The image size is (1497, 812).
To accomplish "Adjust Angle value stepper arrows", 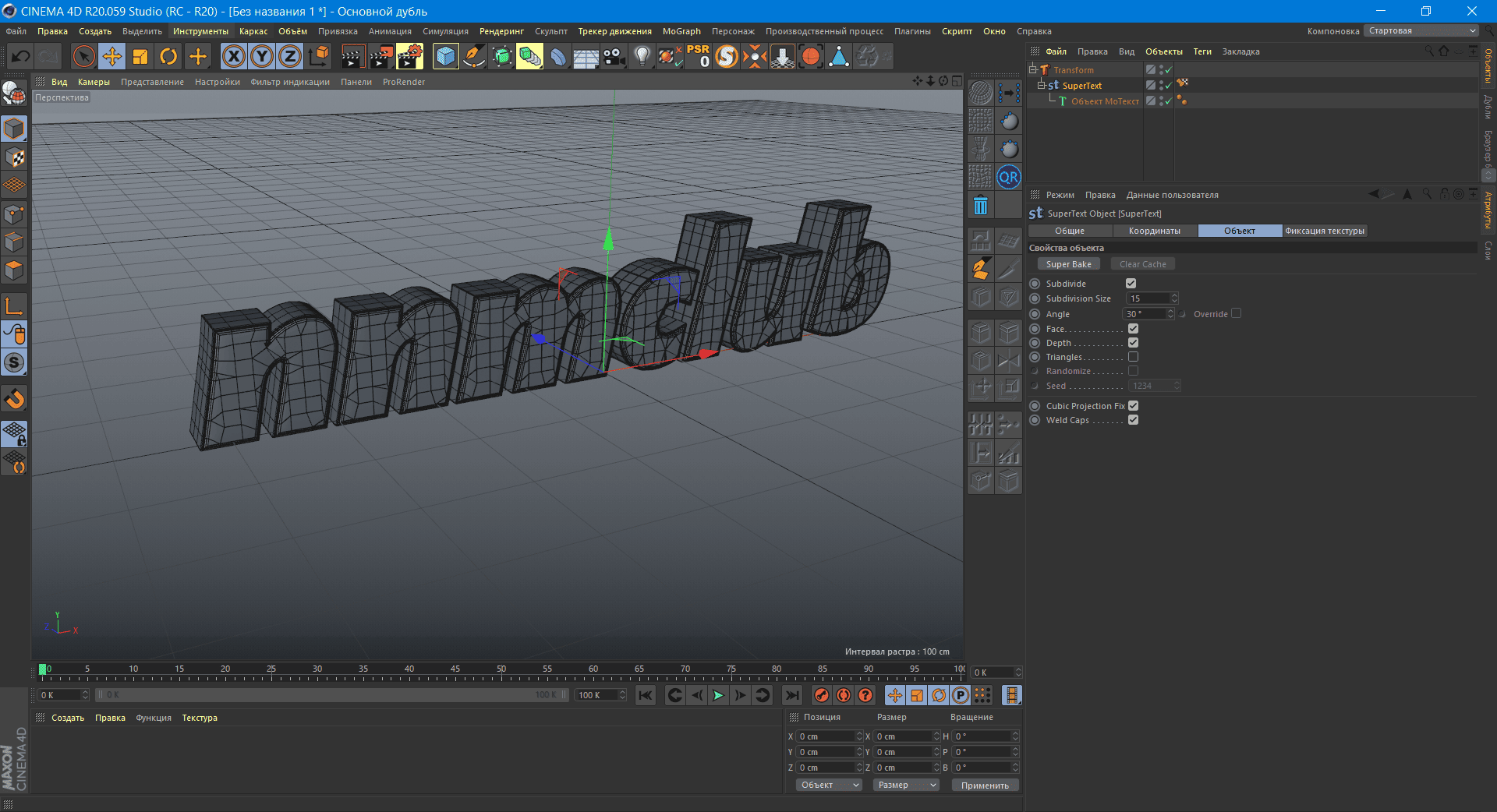I will pos(1170,313).
